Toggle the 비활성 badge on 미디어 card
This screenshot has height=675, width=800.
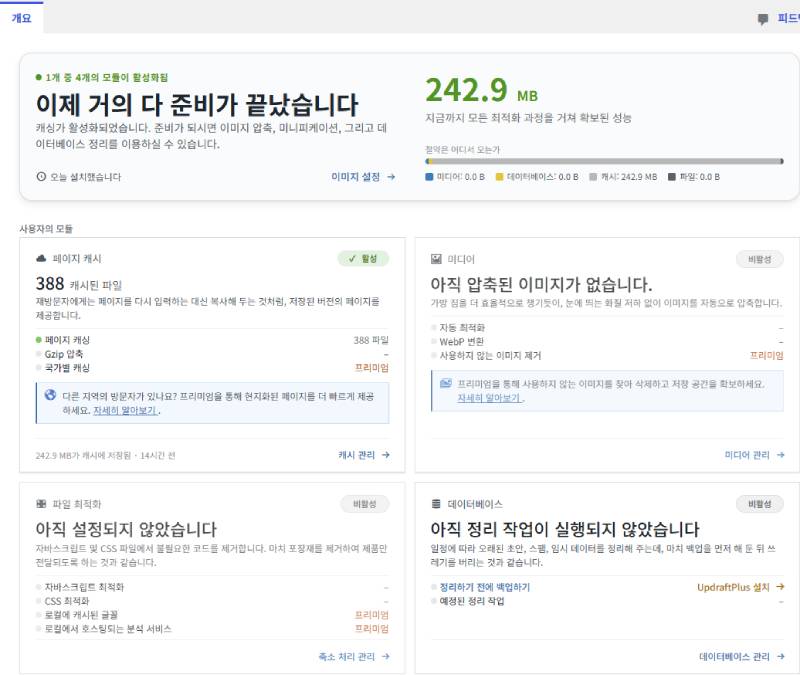click(760, 259)
